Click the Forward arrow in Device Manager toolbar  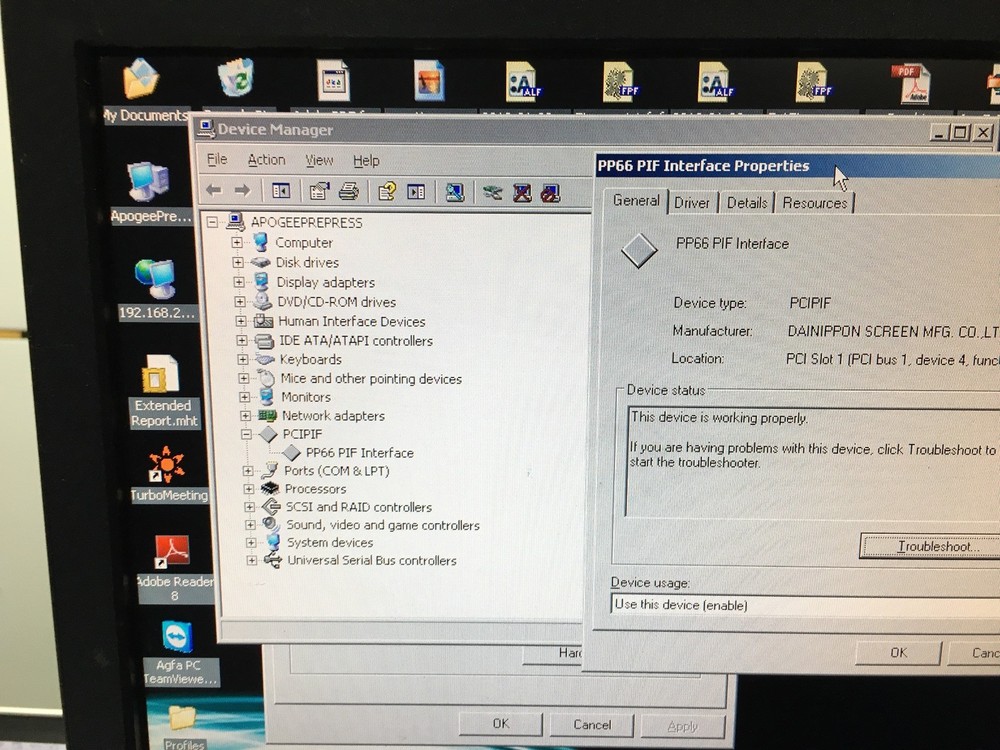point(242,190)
